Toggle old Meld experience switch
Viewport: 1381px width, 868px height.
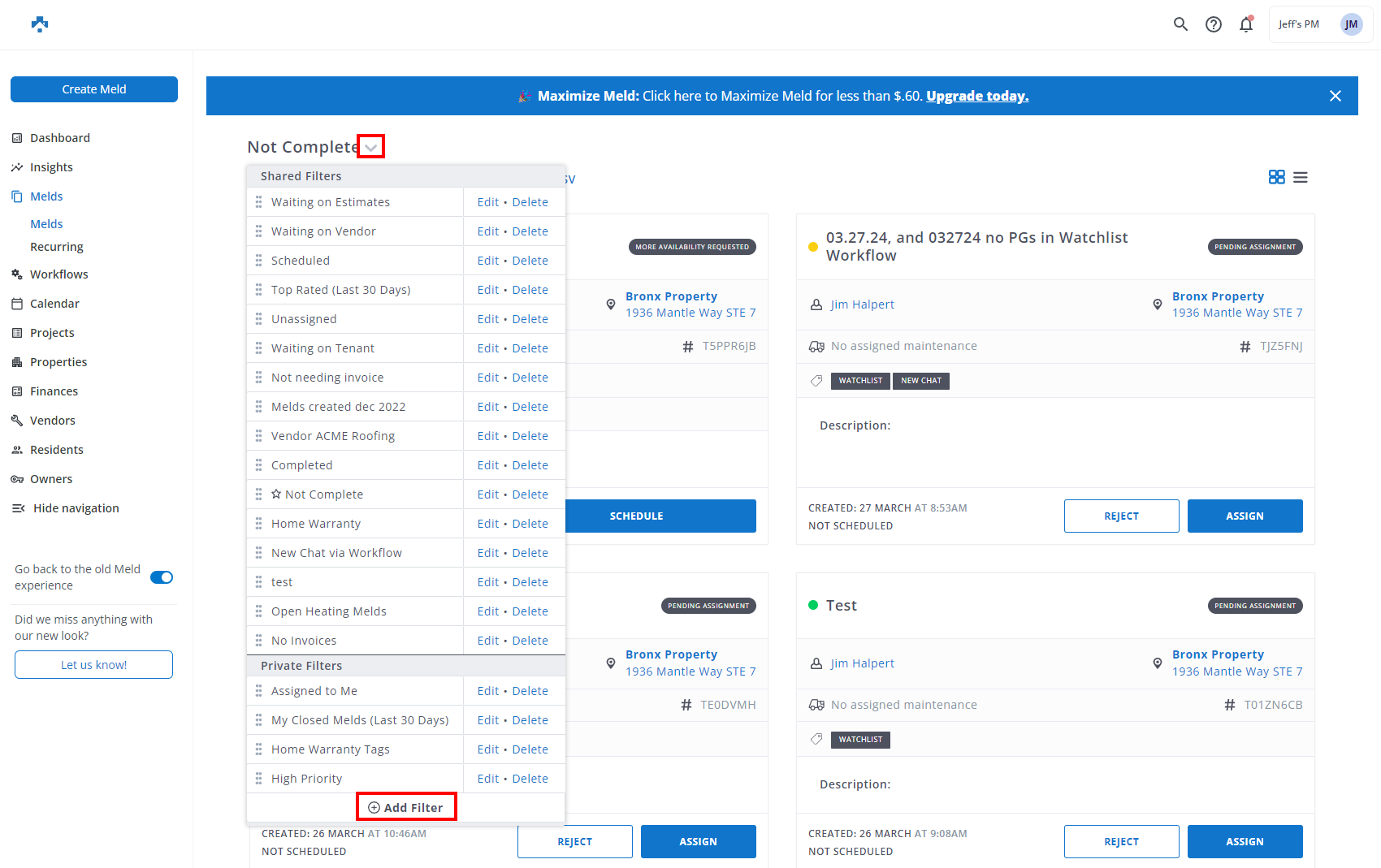162,577
